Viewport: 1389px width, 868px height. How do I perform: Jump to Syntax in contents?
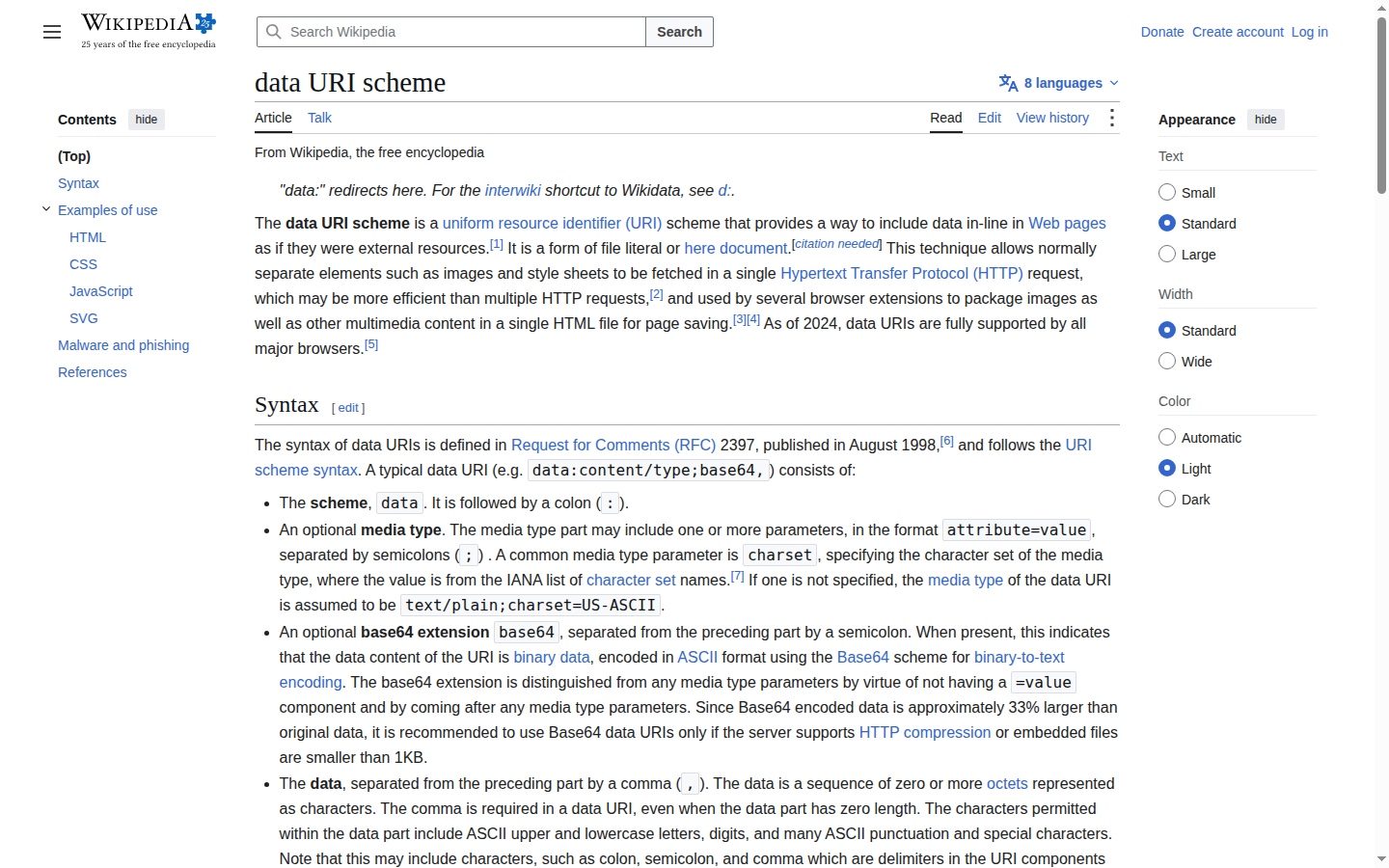click(78, 183)
